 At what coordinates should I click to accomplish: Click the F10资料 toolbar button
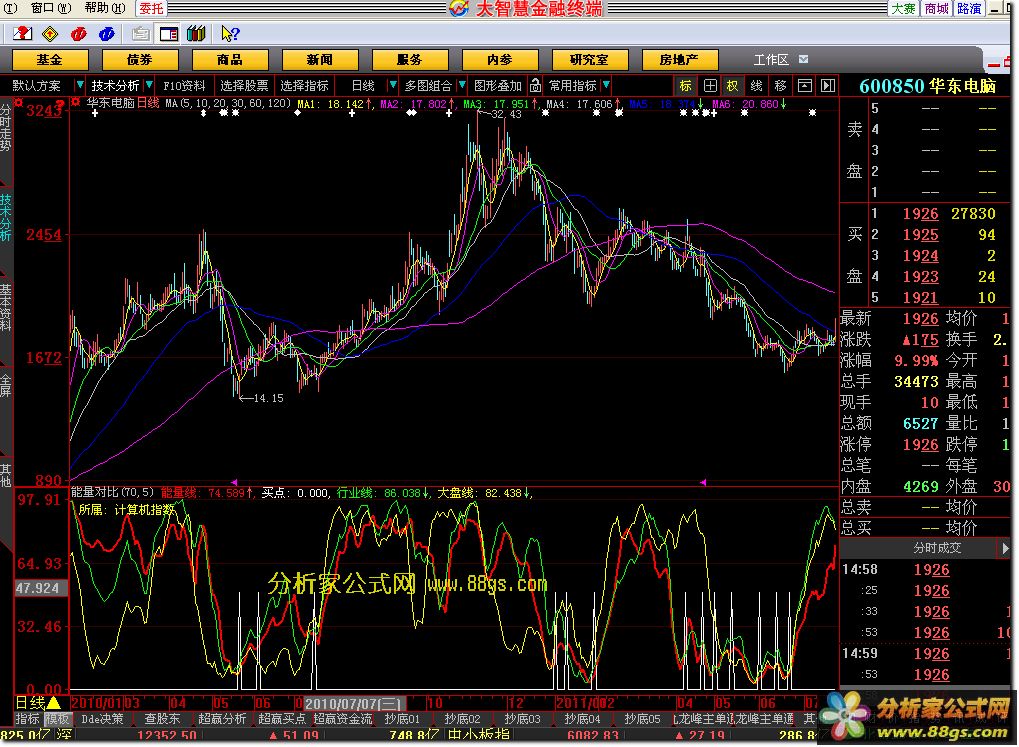(x=185, y=85)
